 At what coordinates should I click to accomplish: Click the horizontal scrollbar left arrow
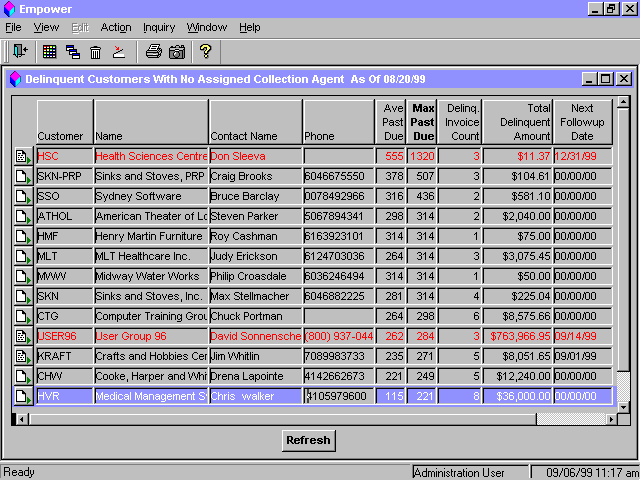pyautogui.click(x=21, y=419)
